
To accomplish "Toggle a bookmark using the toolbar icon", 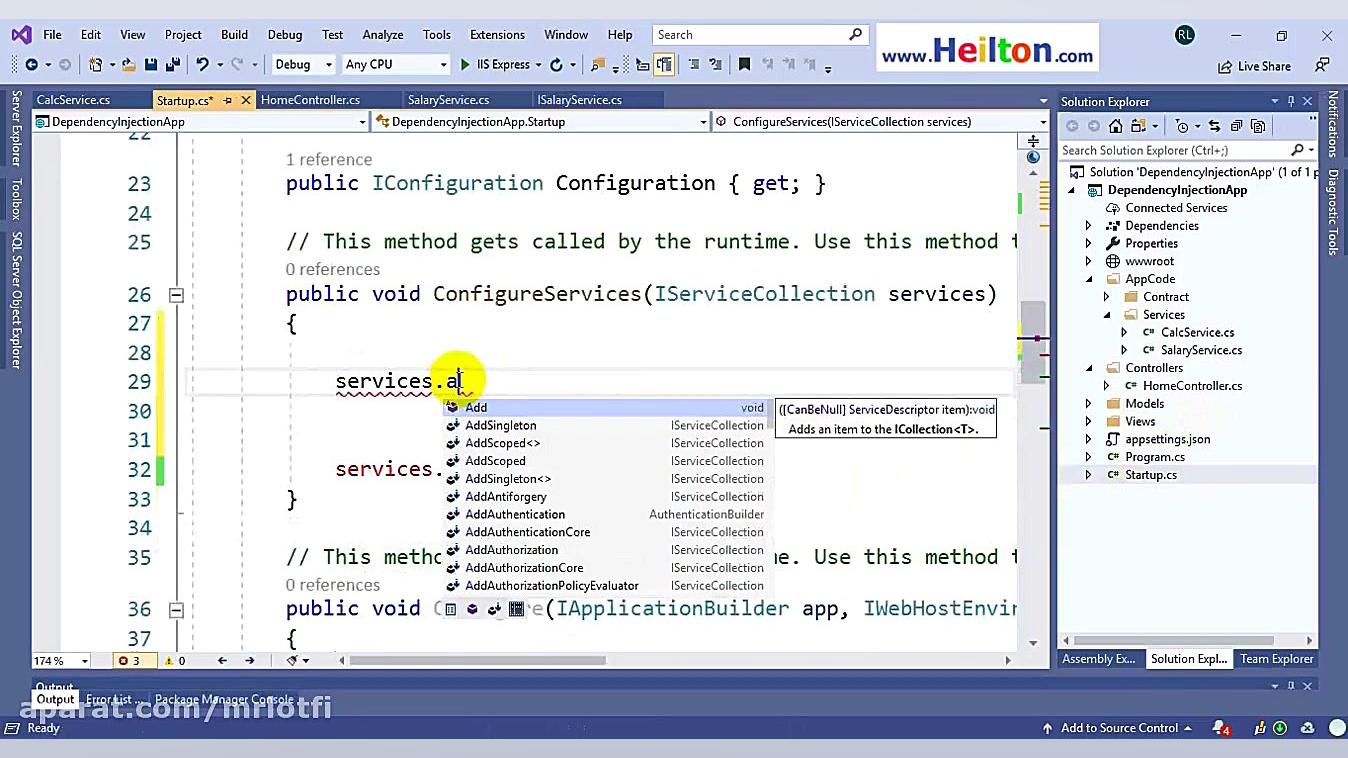I will click(x=745, y=64).
